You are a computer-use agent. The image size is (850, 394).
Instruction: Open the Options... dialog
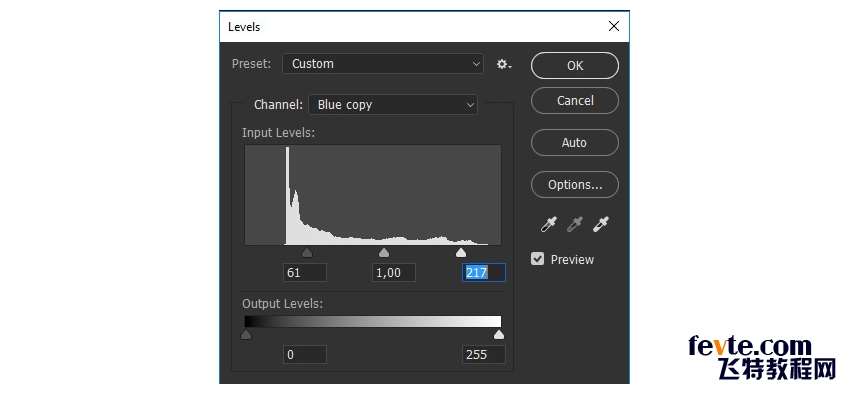coord(575,185)
